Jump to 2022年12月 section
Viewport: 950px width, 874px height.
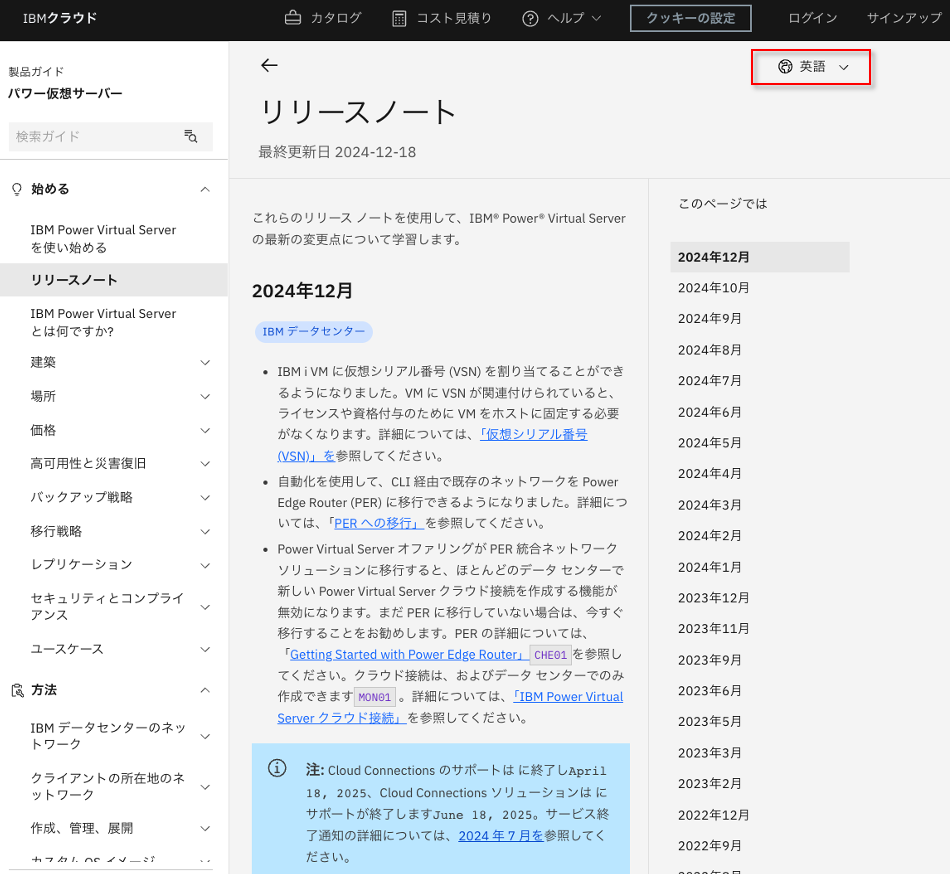coord(713,815)
